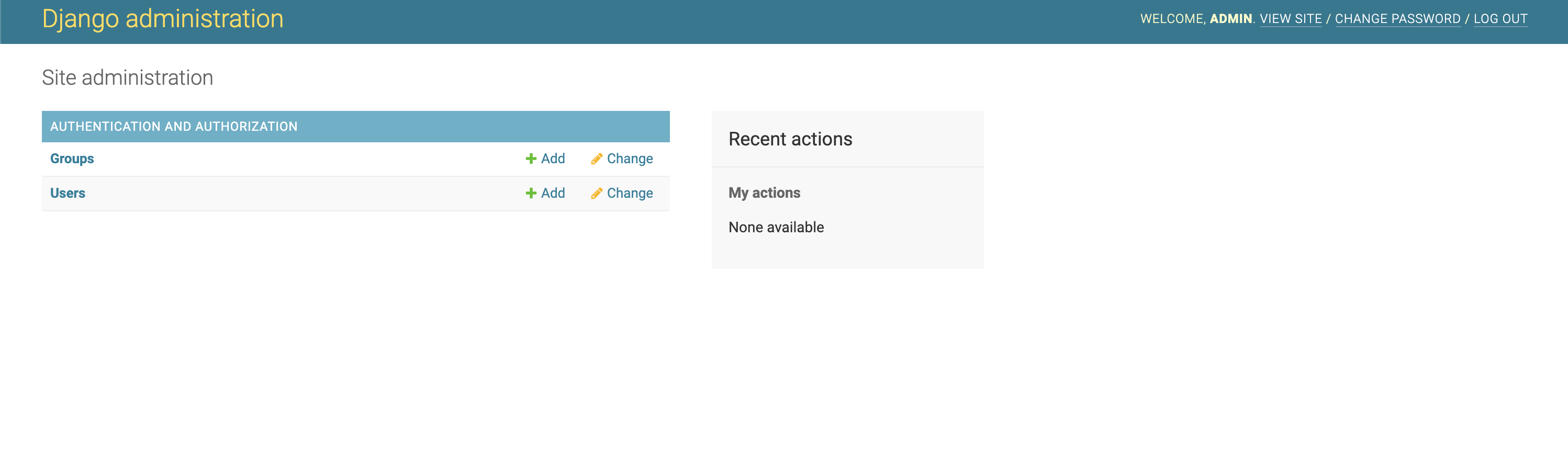This screenshot has height=452, width=1568.
Task: Click the green plus icon beside Users
Action: [531, 194]
